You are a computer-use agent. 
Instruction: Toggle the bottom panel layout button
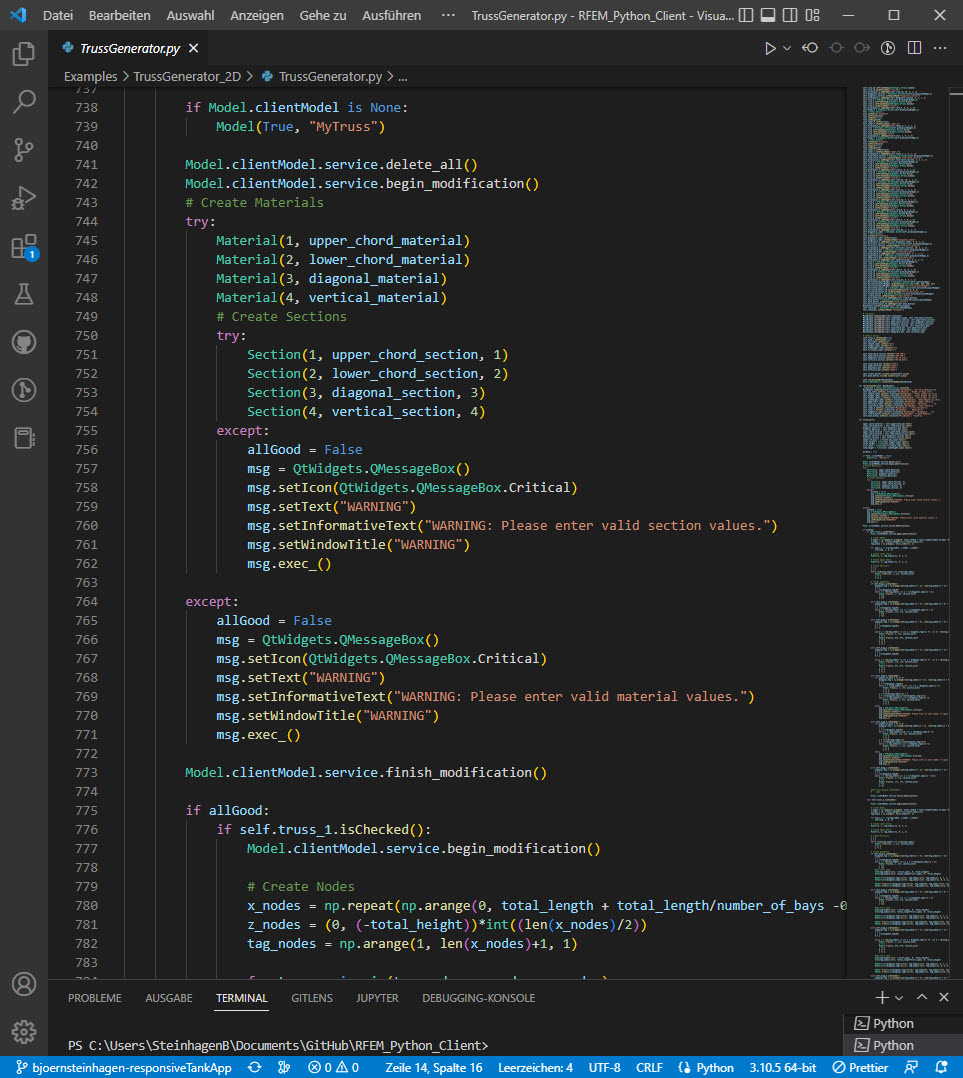(768, 15)
